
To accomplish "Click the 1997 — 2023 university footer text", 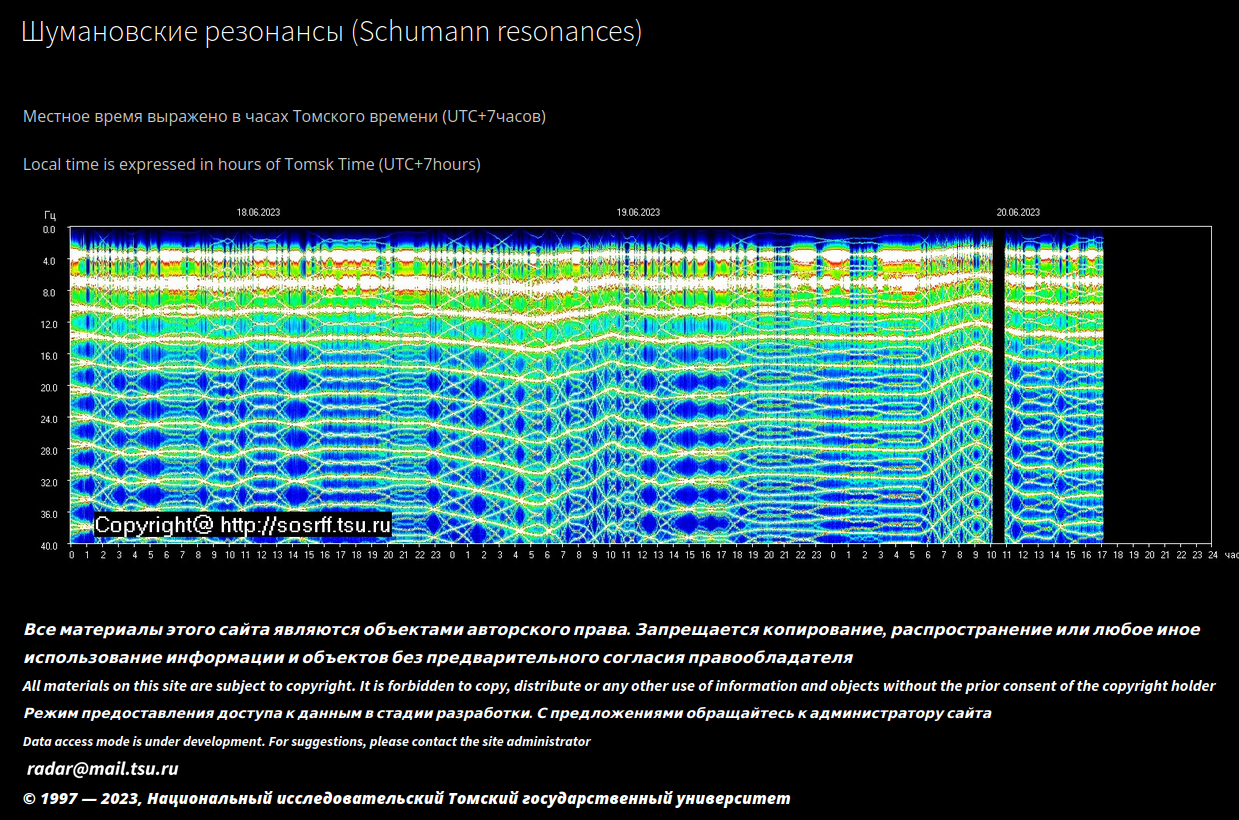I will 406,798.
